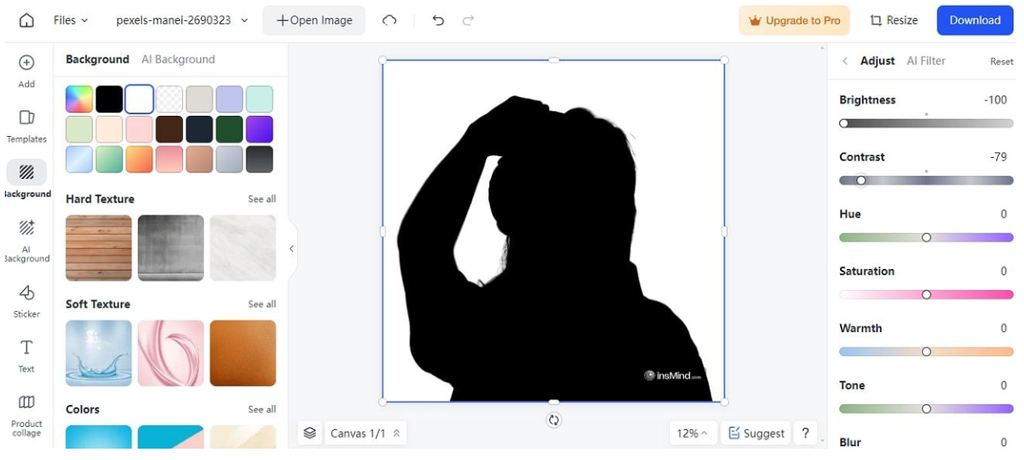The image size is (1024, 460).
Task: Click the Tone slider handle
Action: point(926,408)
